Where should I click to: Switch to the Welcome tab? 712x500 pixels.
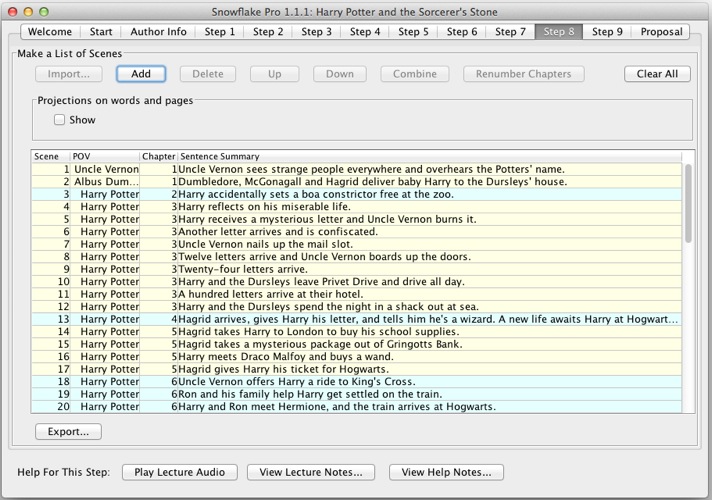click(x=50, y=32)
